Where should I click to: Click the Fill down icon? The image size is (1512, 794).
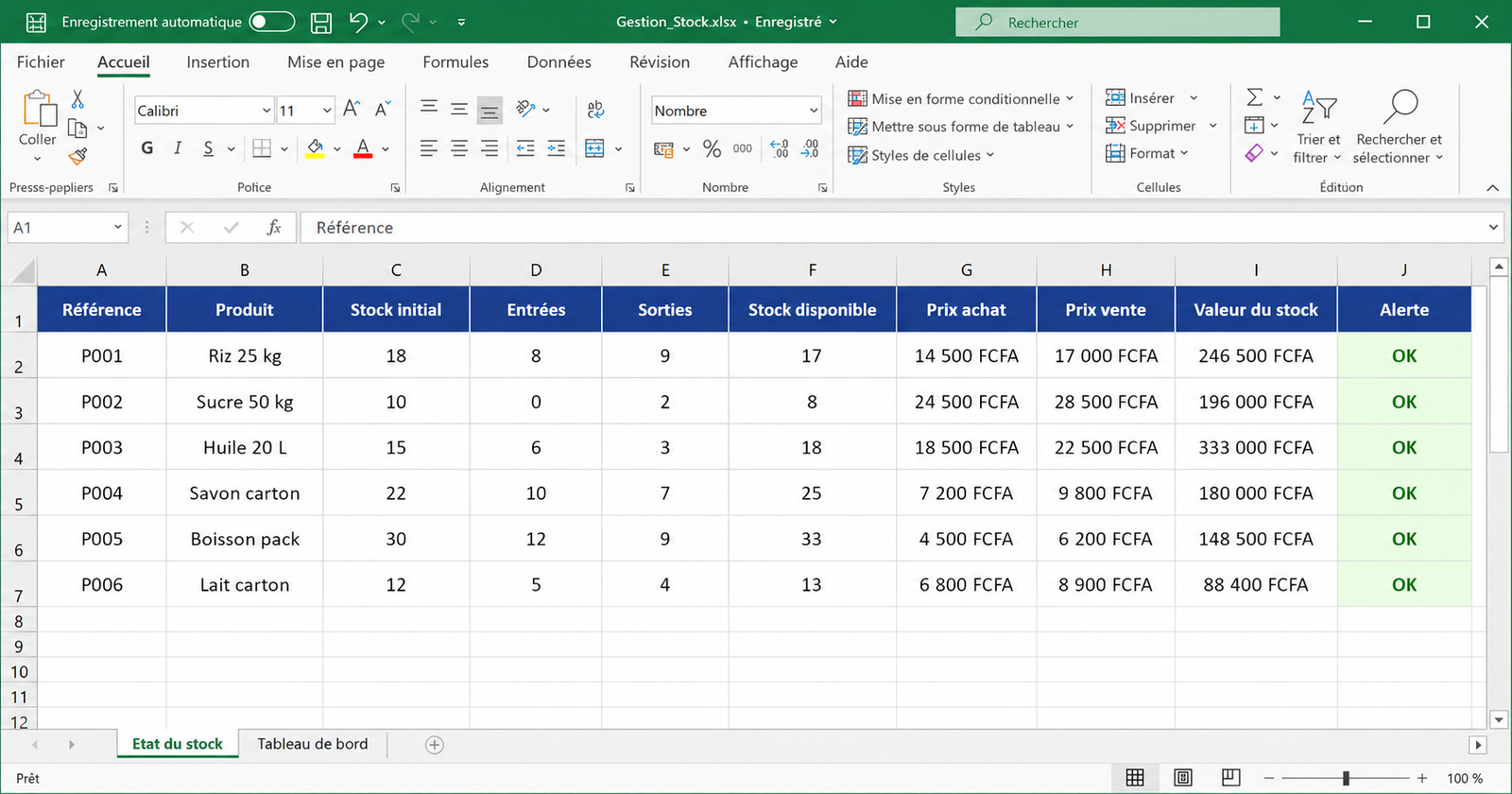[1254, 125]
